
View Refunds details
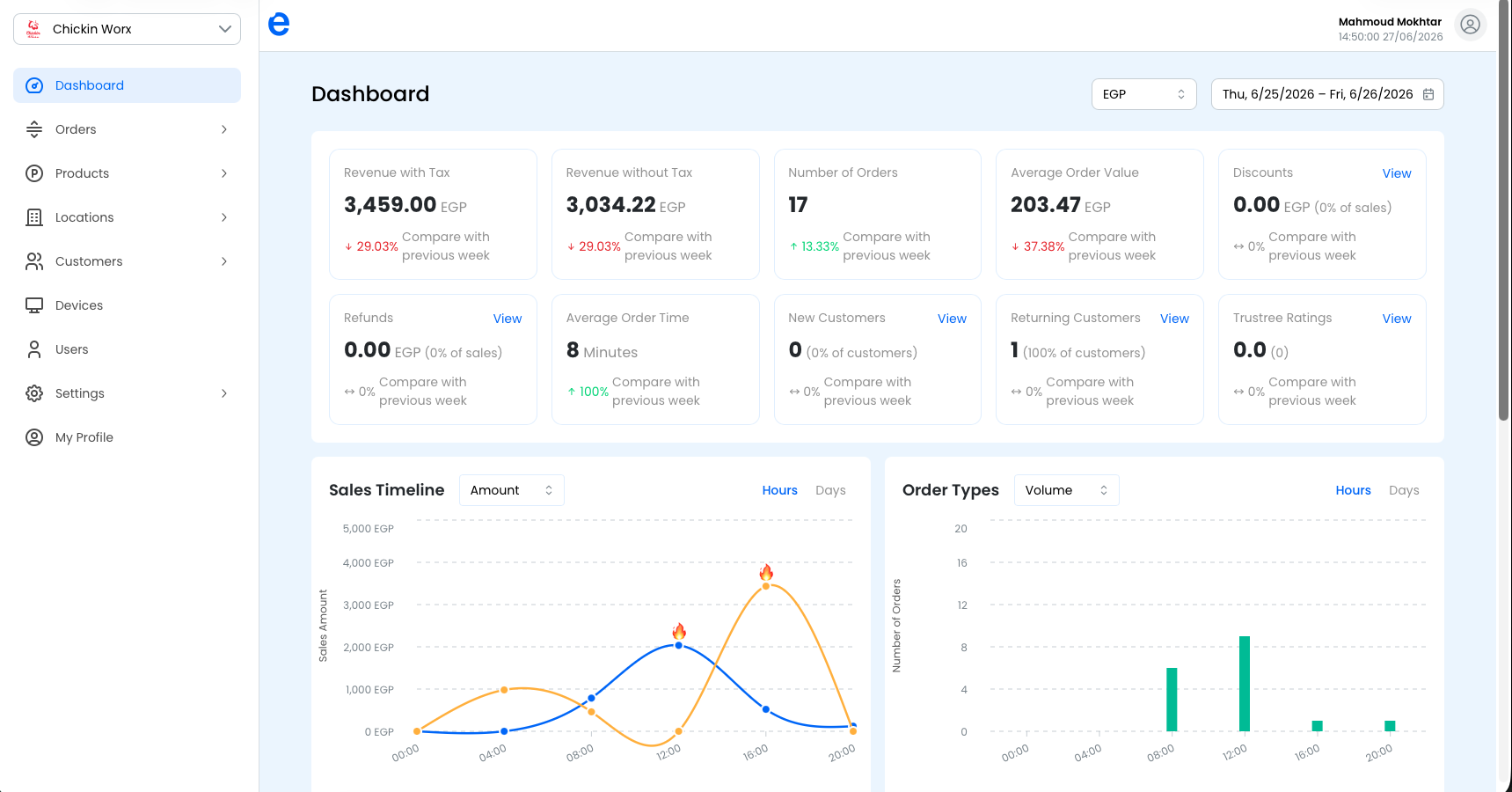(508, 319)
